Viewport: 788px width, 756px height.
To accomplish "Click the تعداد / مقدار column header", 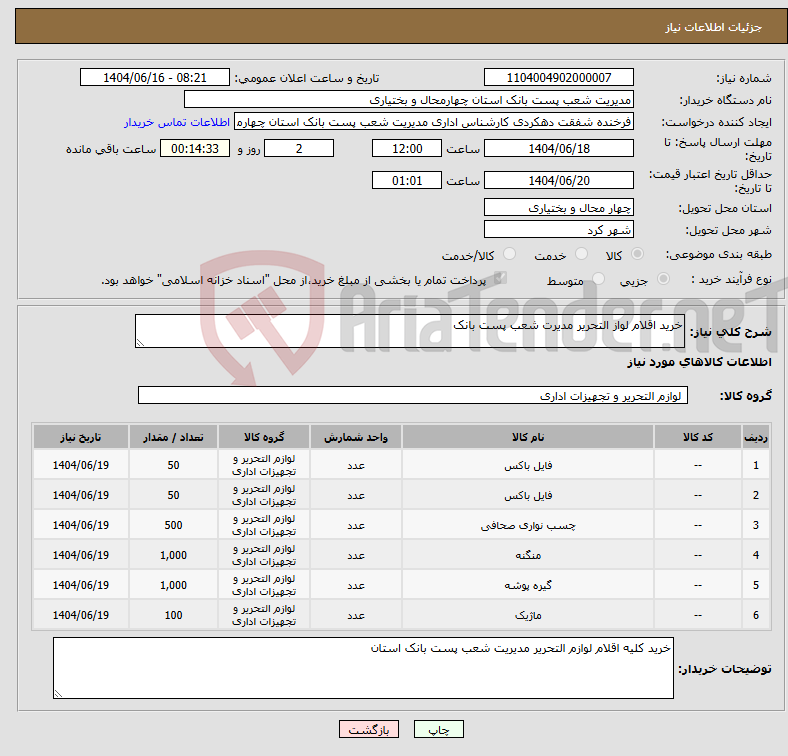I will click(173, 437).
